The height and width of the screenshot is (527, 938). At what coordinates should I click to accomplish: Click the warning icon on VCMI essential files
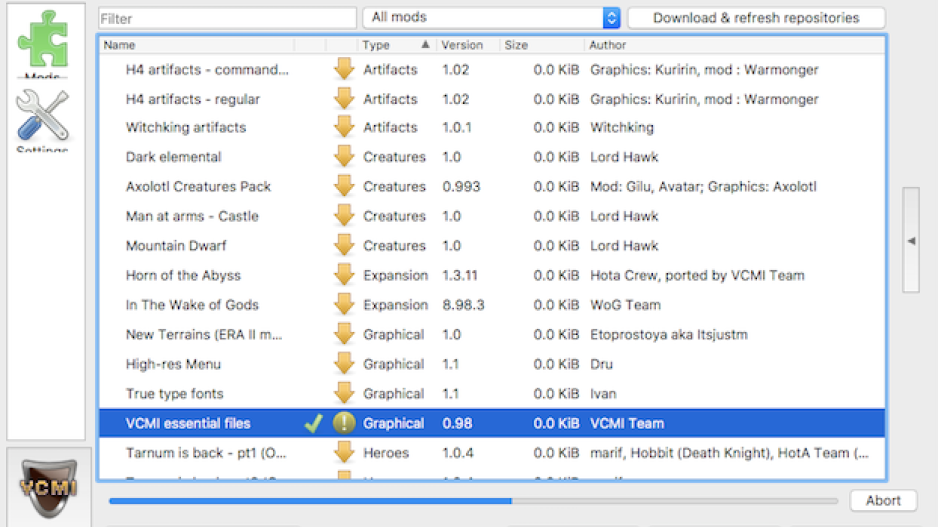tap(344, 423)
